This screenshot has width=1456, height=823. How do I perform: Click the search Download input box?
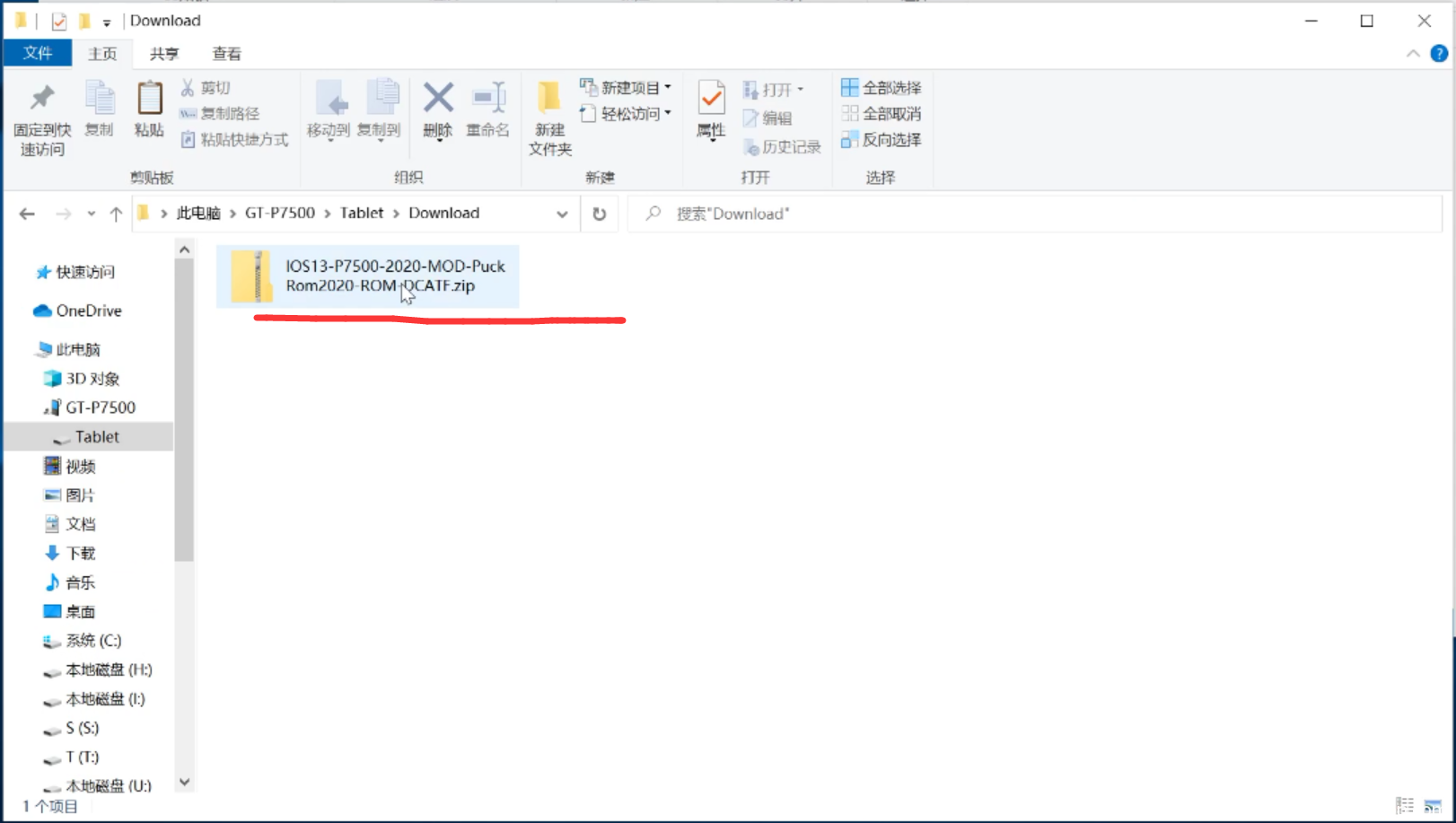pyautogui.click(x=1032, y=214)
